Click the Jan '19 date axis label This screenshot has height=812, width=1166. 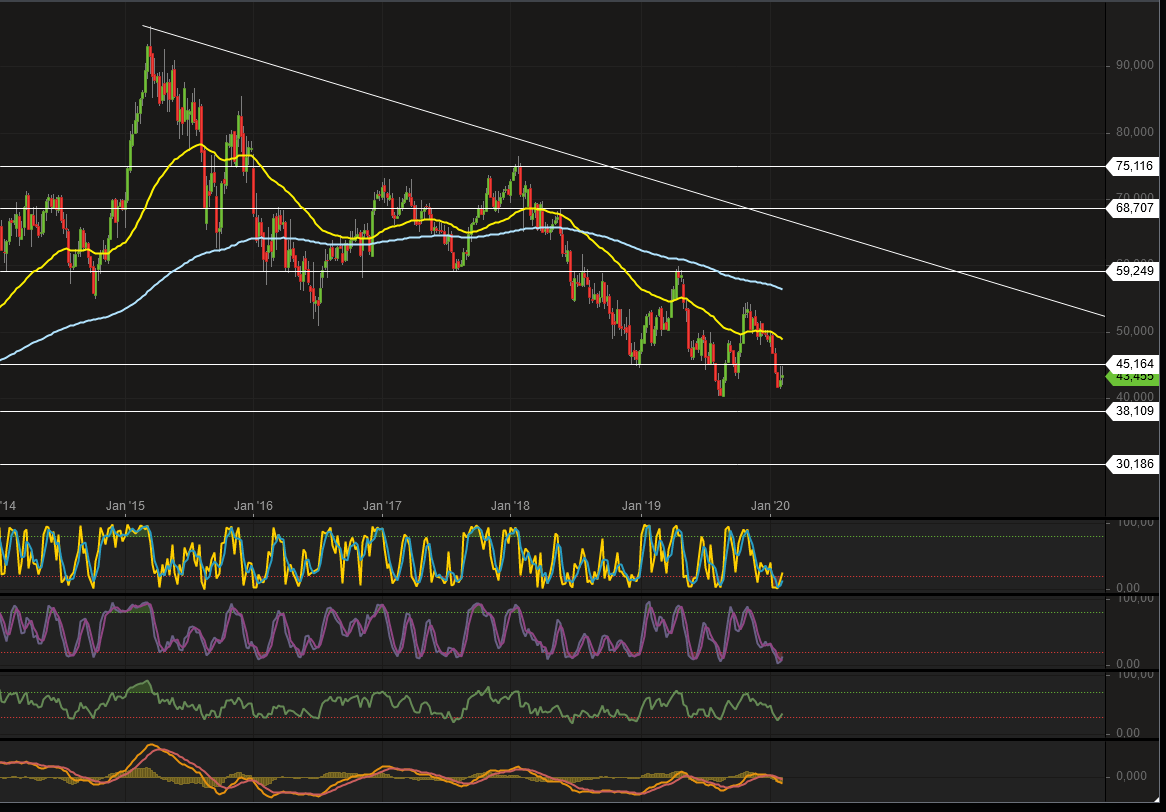(641, 506)
